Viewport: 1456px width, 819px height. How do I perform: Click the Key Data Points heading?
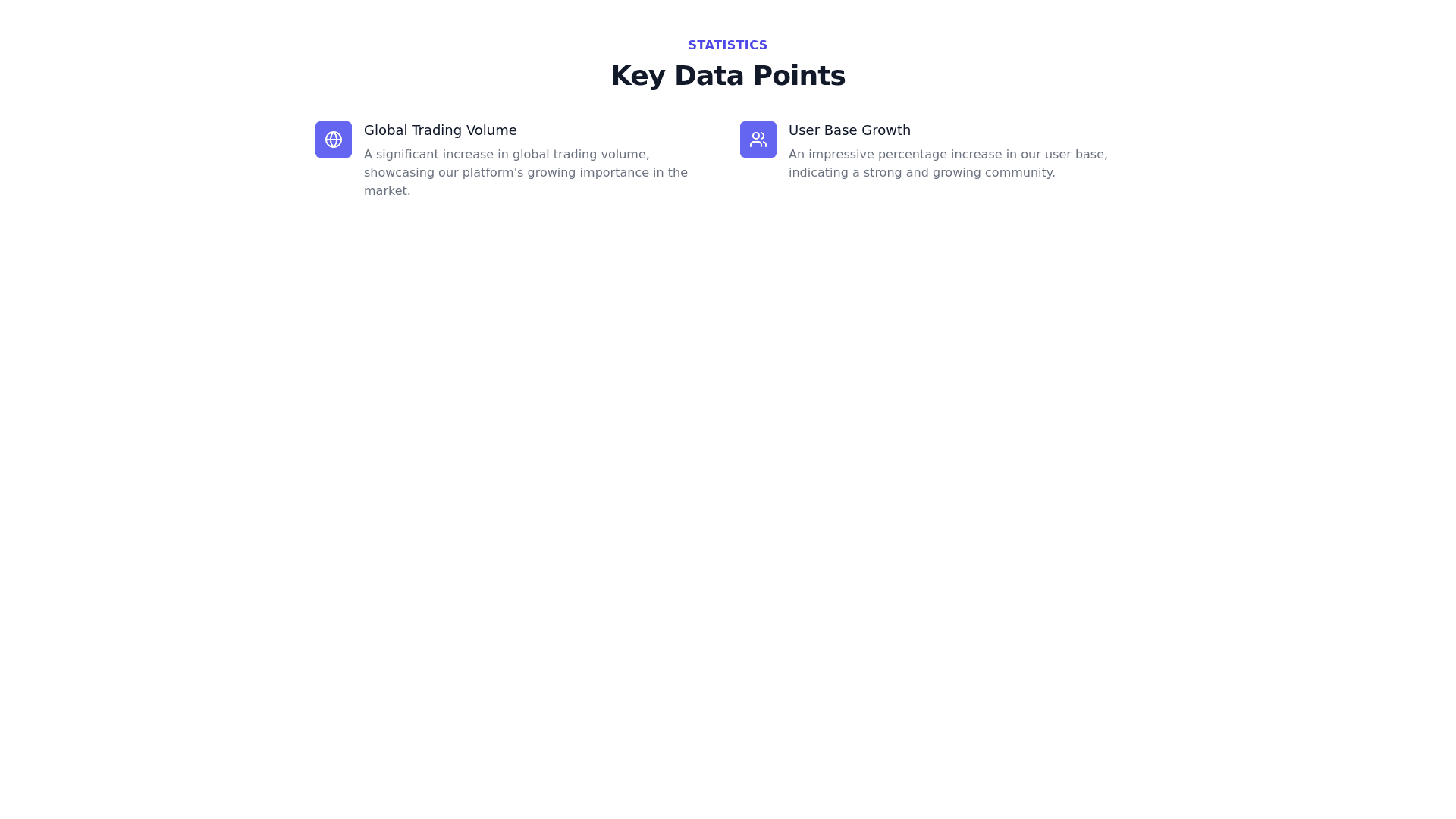(727, 76)
